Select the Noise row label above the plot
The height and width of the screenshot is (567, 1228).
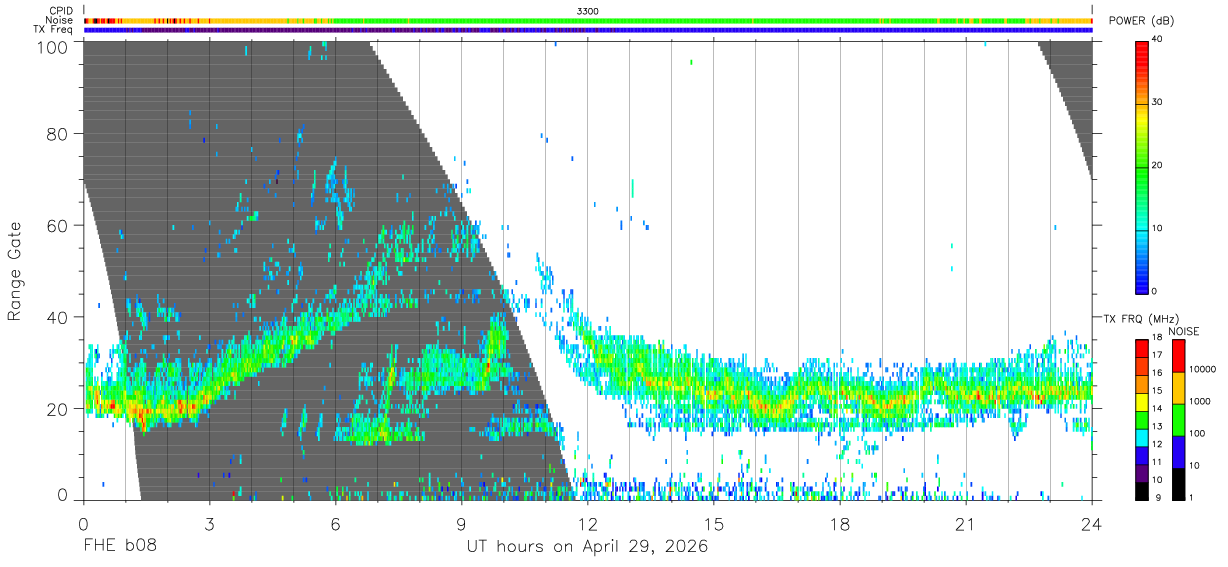[x=58, y=20]
